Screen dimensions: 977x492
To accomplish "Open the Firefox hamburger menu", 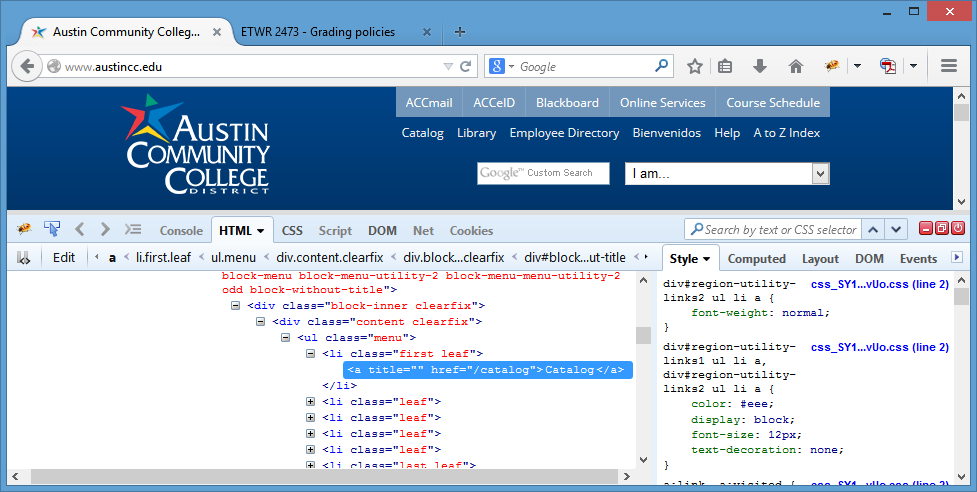I will click(x=949, y=65).
